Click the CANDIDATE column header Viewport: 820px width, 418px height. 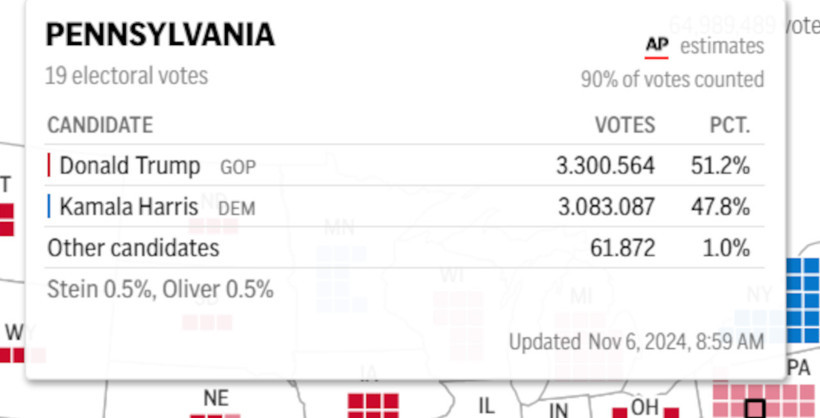[x=100, y=125]
